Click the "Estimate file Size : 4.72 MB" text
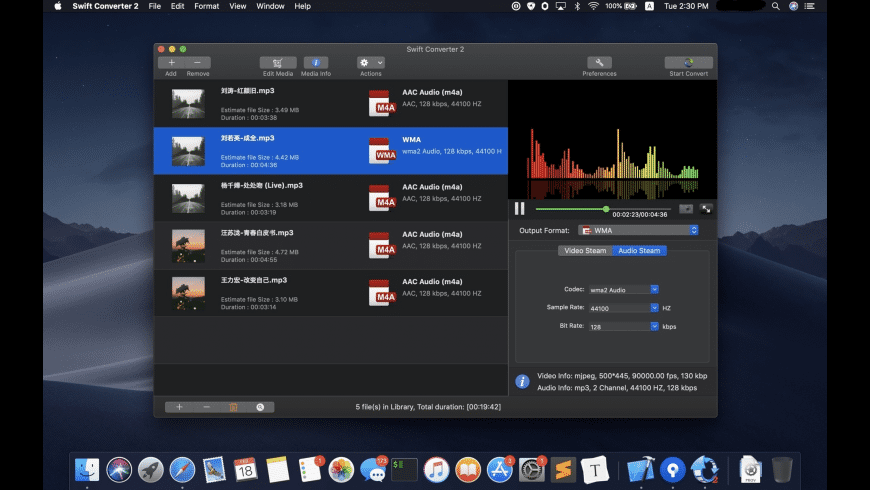Viewport: 870px width, 490px height. [x=260, y=252]
